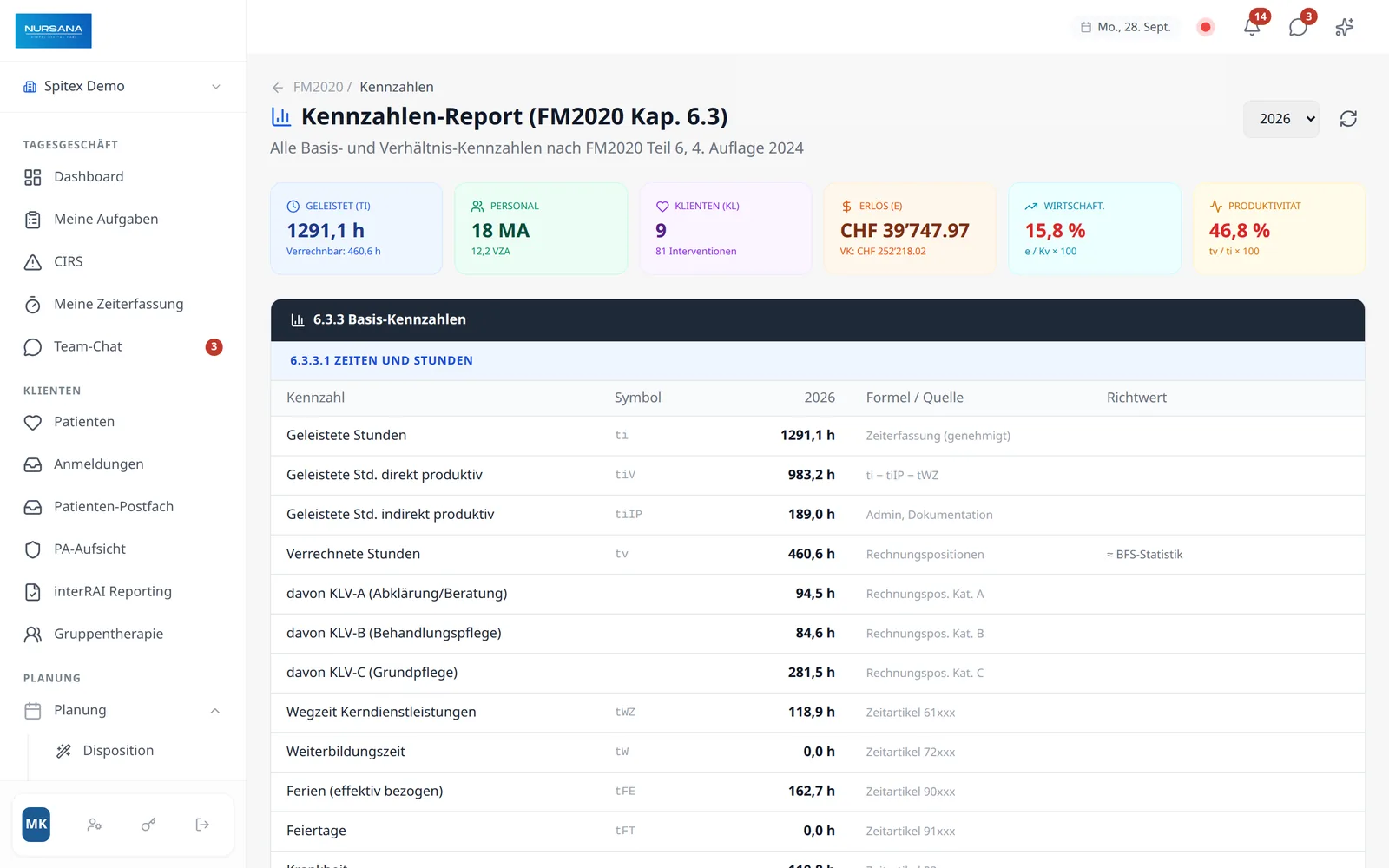Screen dimensions: 1389x868
Task: Click the Klienten (KL) card
Action: [x=726, y=228]
